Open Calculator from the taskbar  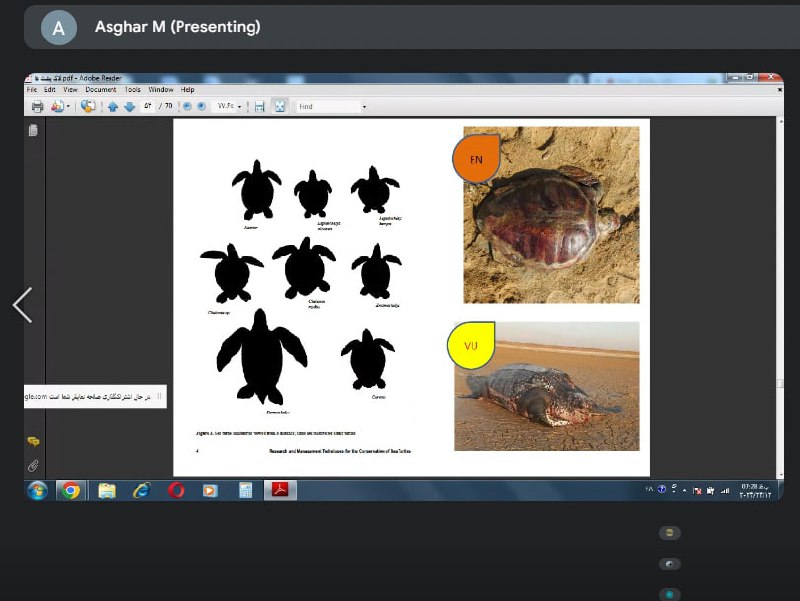click(245, 490)
